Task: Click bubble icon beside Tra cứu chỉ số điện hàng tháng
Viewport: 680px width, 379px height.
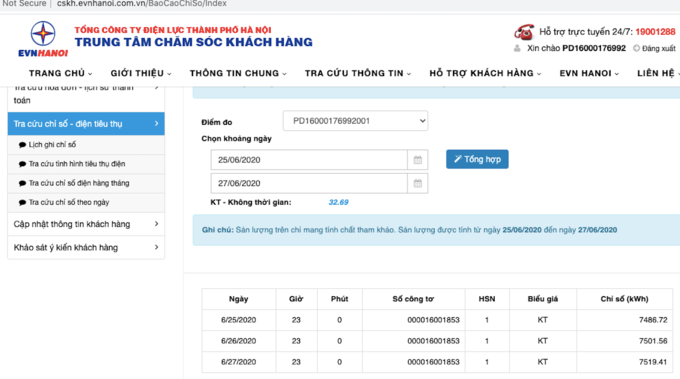Action: (23, 183)
